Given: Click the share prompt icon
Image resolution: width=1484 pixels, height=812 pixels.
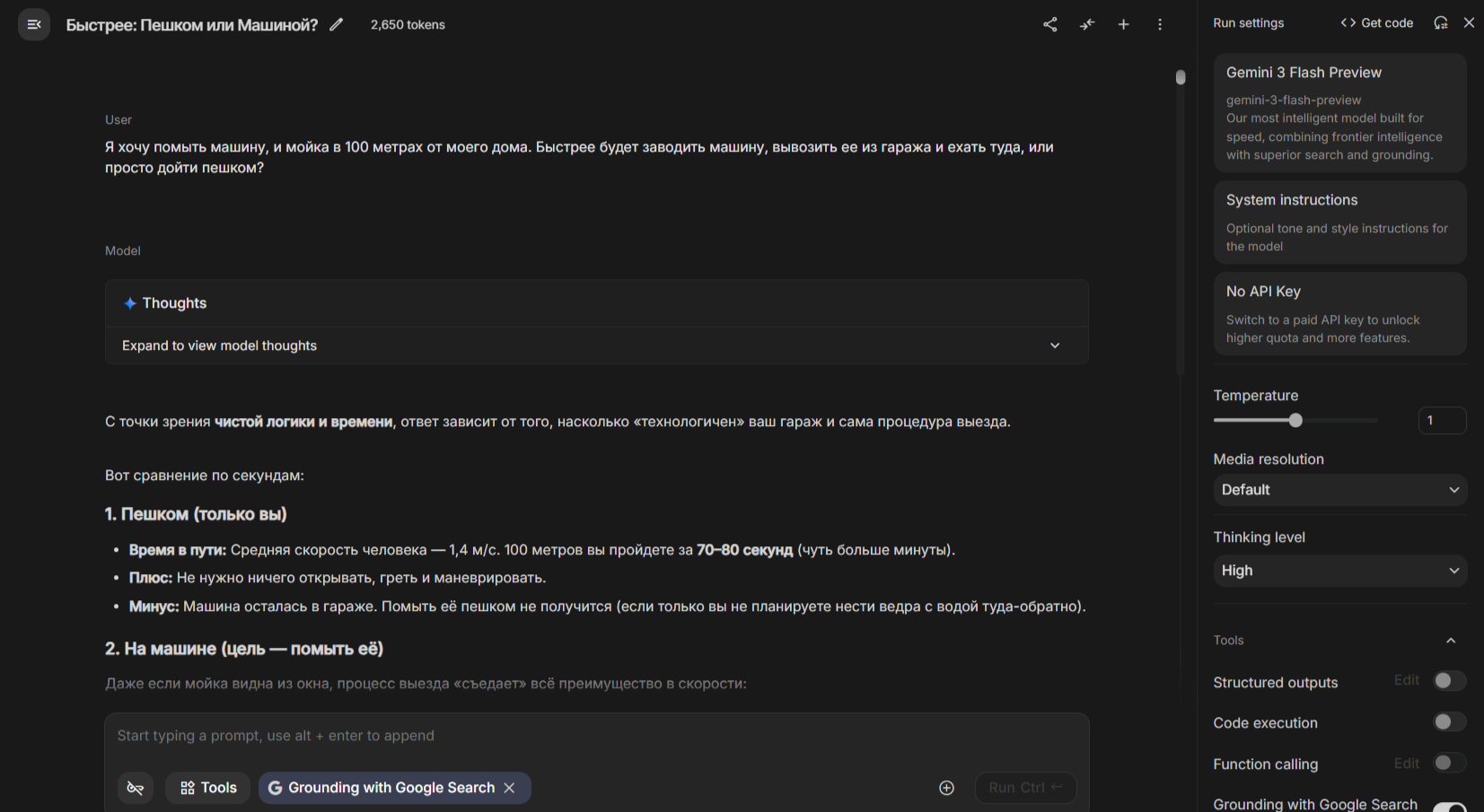Looking at the screenshot, I should [1049, 24].
